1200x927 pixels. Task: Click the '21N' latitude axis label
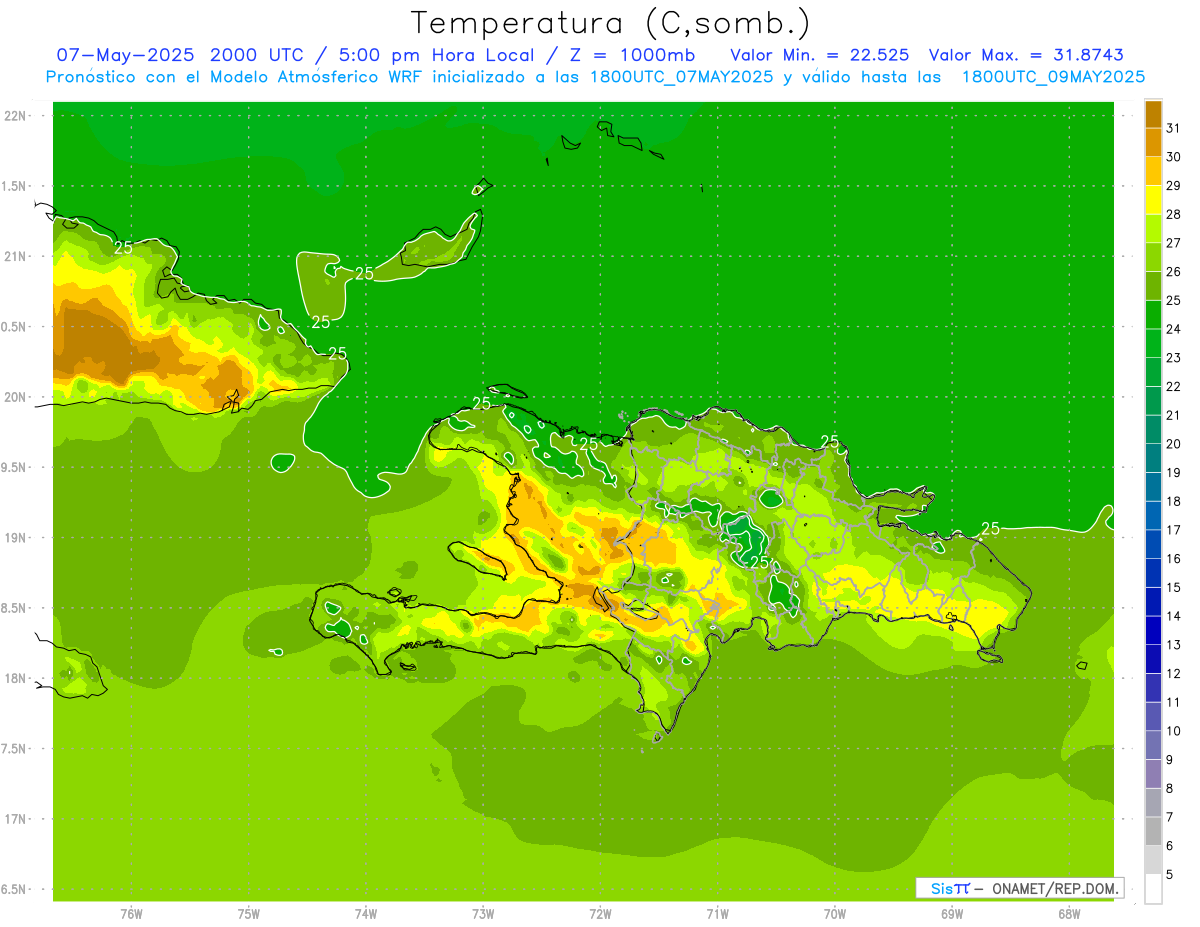pos(16,257)
